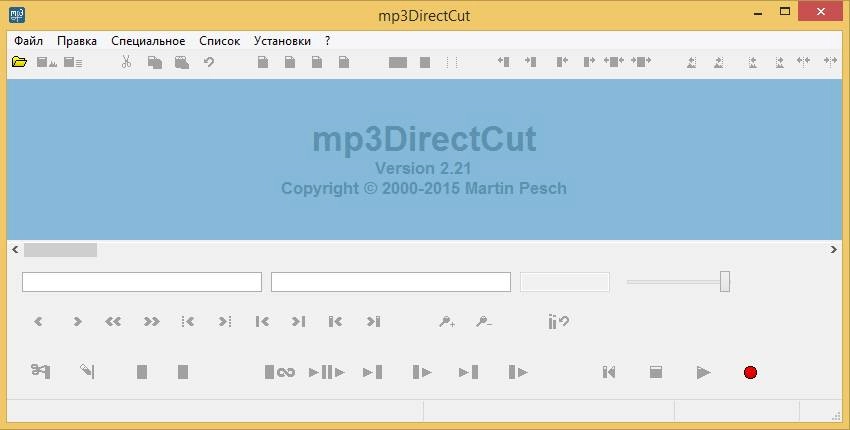Rewind to start with skip-back button
Screen dimensions: 850x430
coord(609,372)
